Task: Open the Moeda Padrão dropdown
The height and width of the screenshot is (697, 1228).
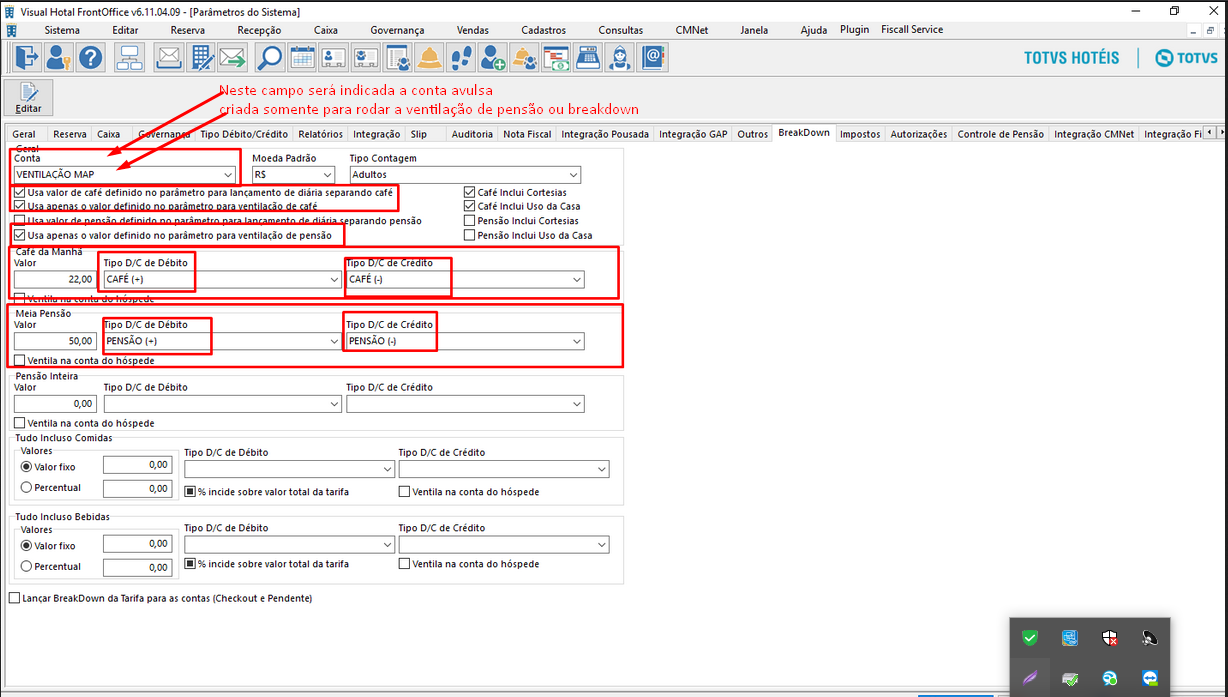Action: (292, 174)
